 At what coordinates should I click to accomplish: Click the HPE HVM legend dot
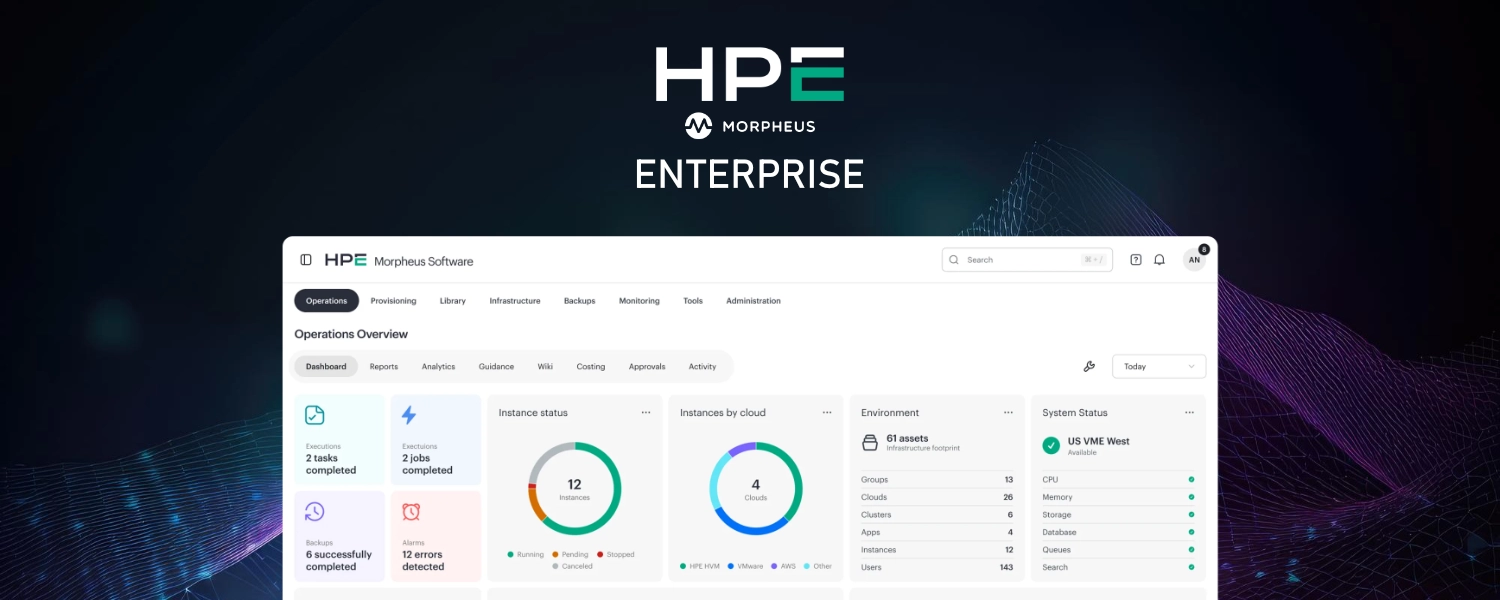(683, 566)
